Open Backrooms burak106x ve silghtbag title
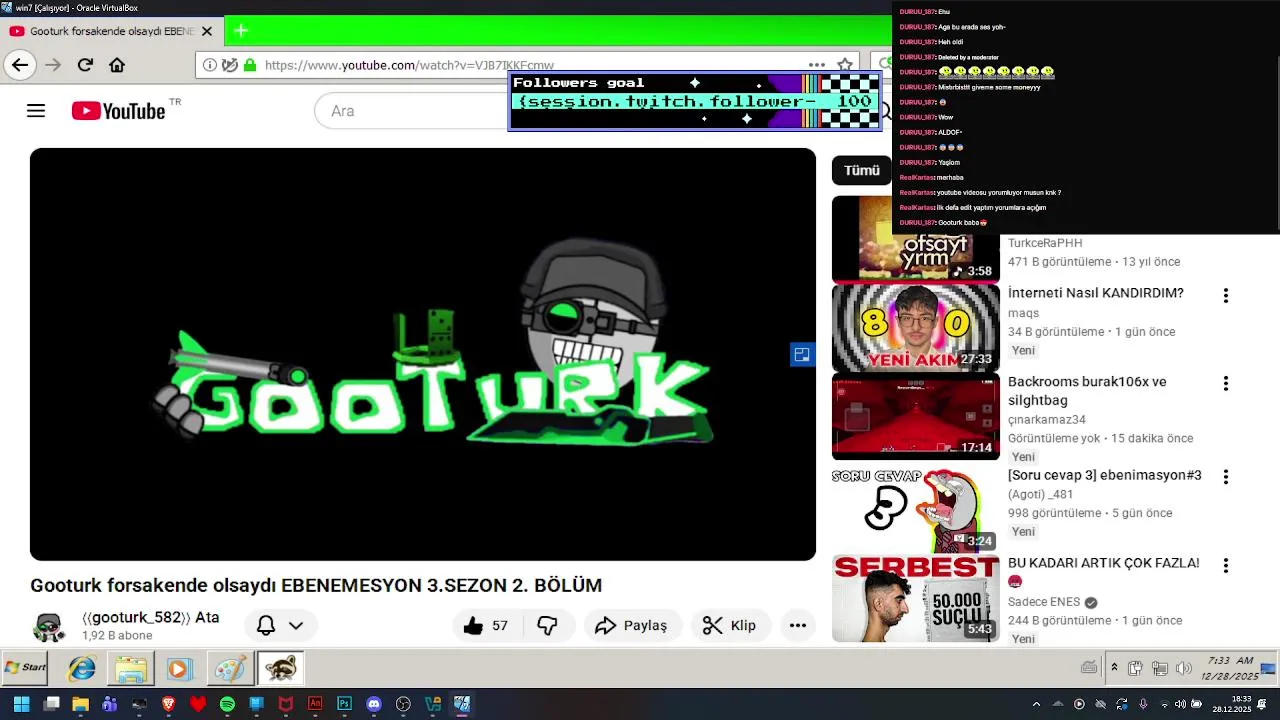The width and height of the screenshot is (1280, 720). pyautogui.click(x=1087, y=391)
